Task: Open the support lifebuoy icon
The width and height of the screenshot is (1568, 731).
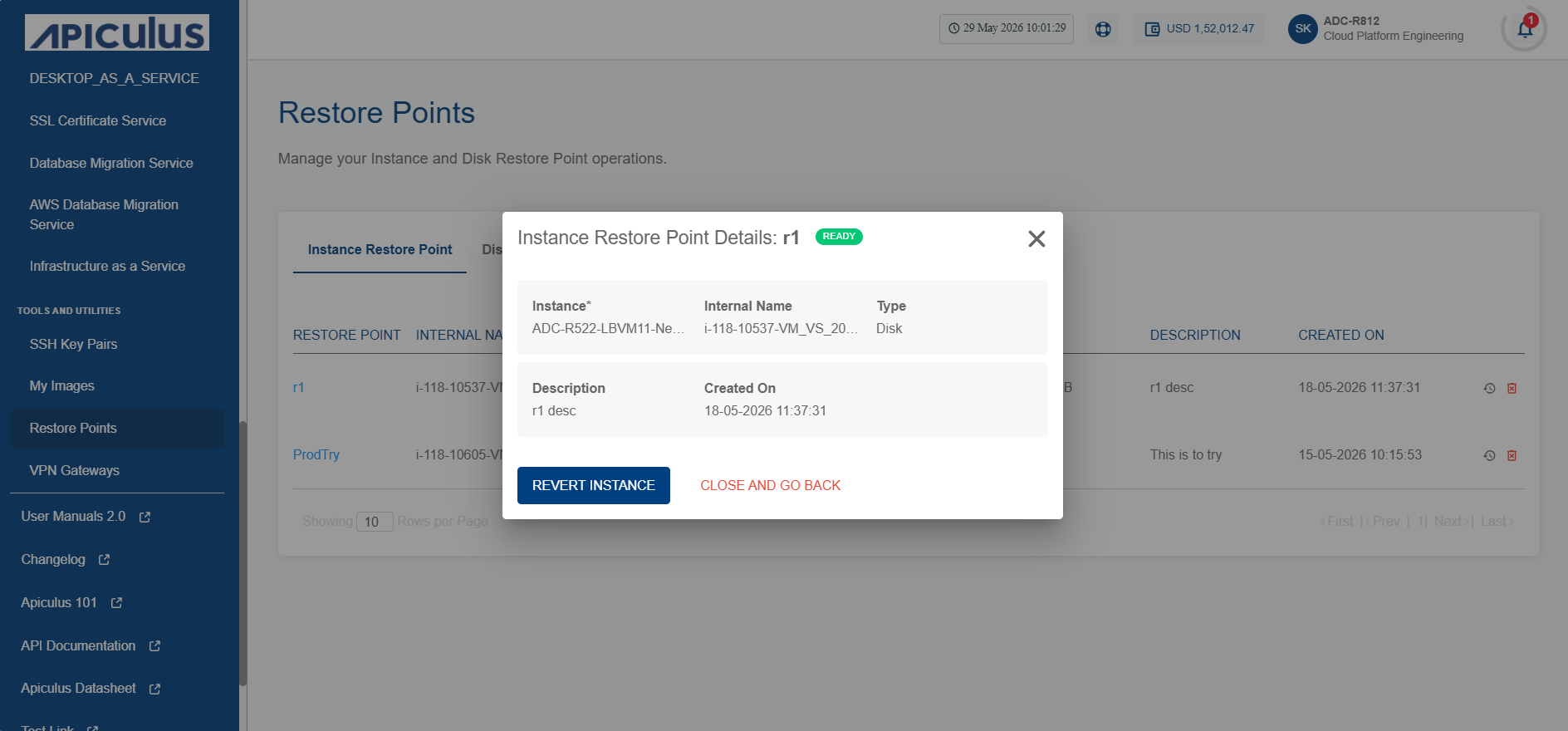Action: [x=1103, y=29]
